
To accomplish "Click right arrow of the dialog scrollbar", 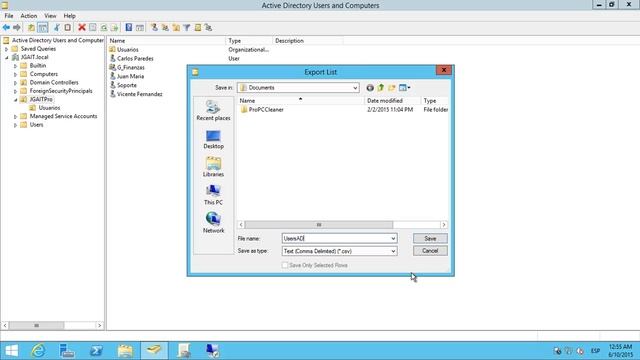I will click(444, 225).
